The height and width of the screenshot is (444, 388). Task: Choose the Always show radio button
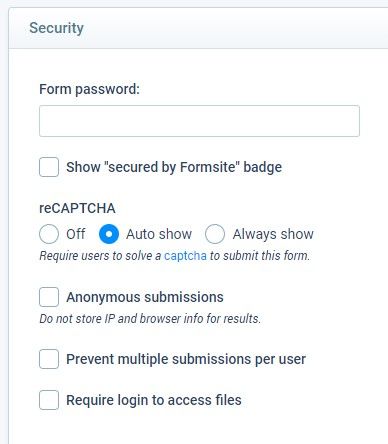tap(215, 234)
